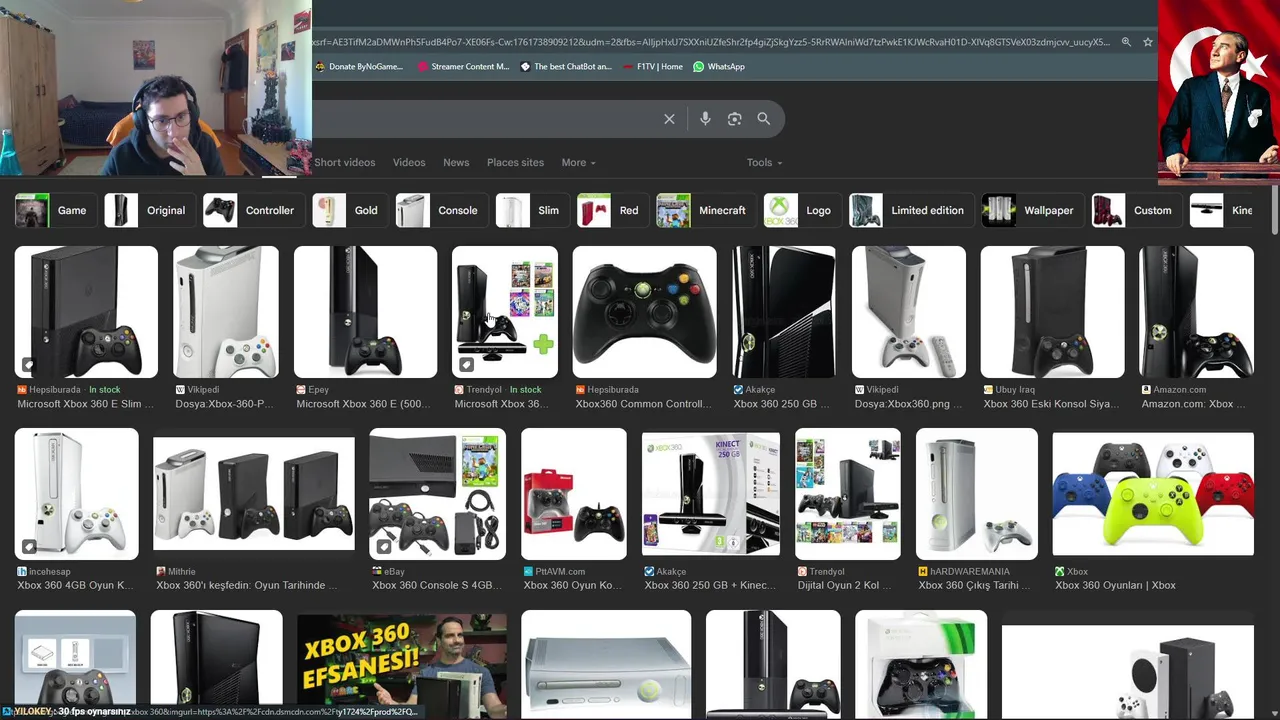This screenshot has height=720, width=1280.
Task: Open the Xbox 360 Oyunları colorful controllers image
Action: [x=1153, y=494]
